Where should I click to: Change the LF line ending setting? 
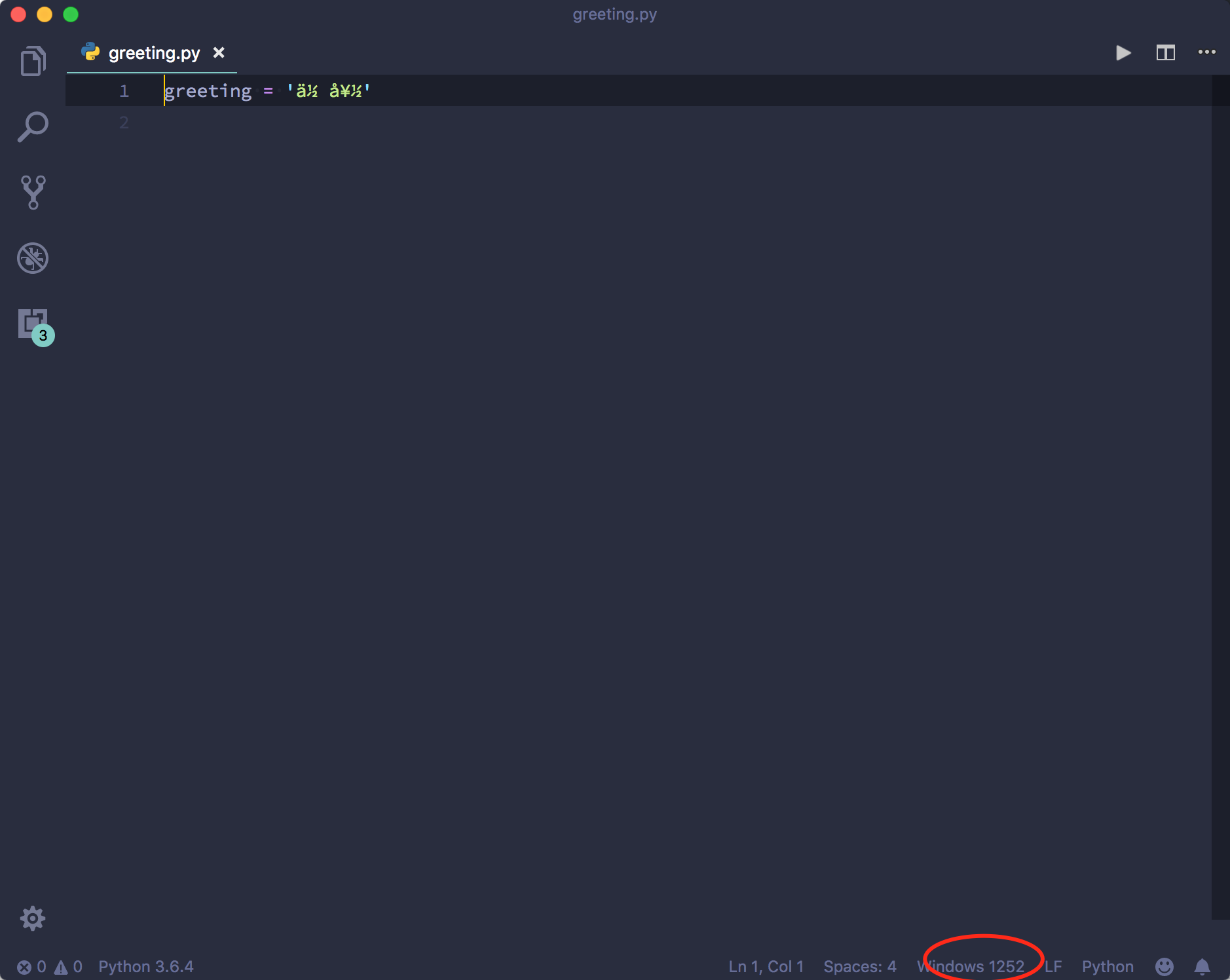point(1054,966)
